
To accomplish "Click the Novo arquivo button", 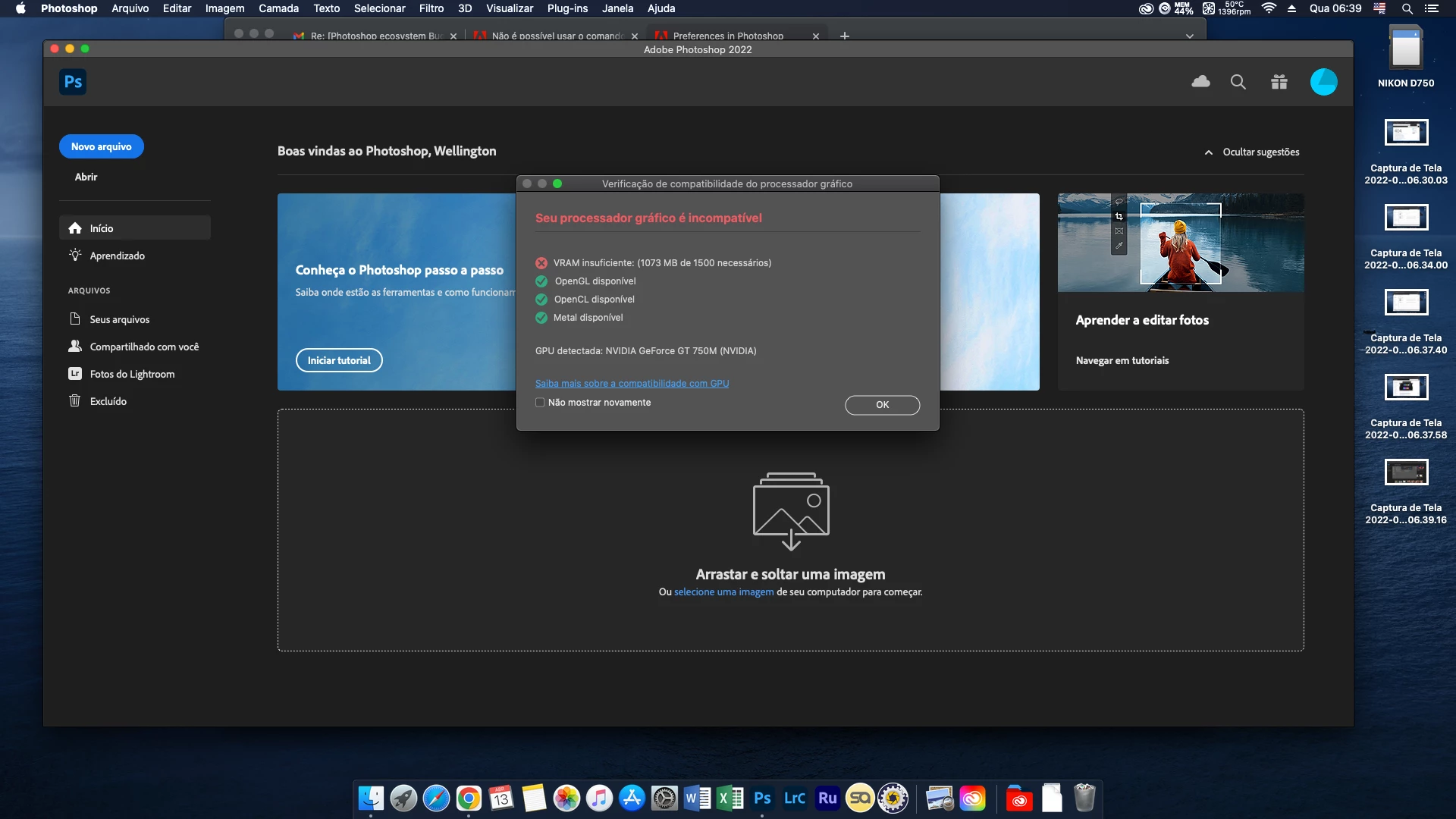I will pos(101,146).
